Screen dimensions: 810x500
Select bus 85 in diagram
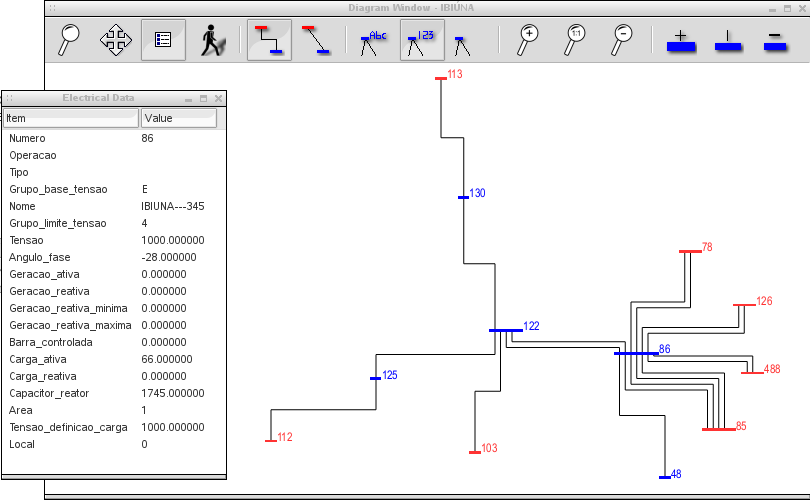pos(719,429)
